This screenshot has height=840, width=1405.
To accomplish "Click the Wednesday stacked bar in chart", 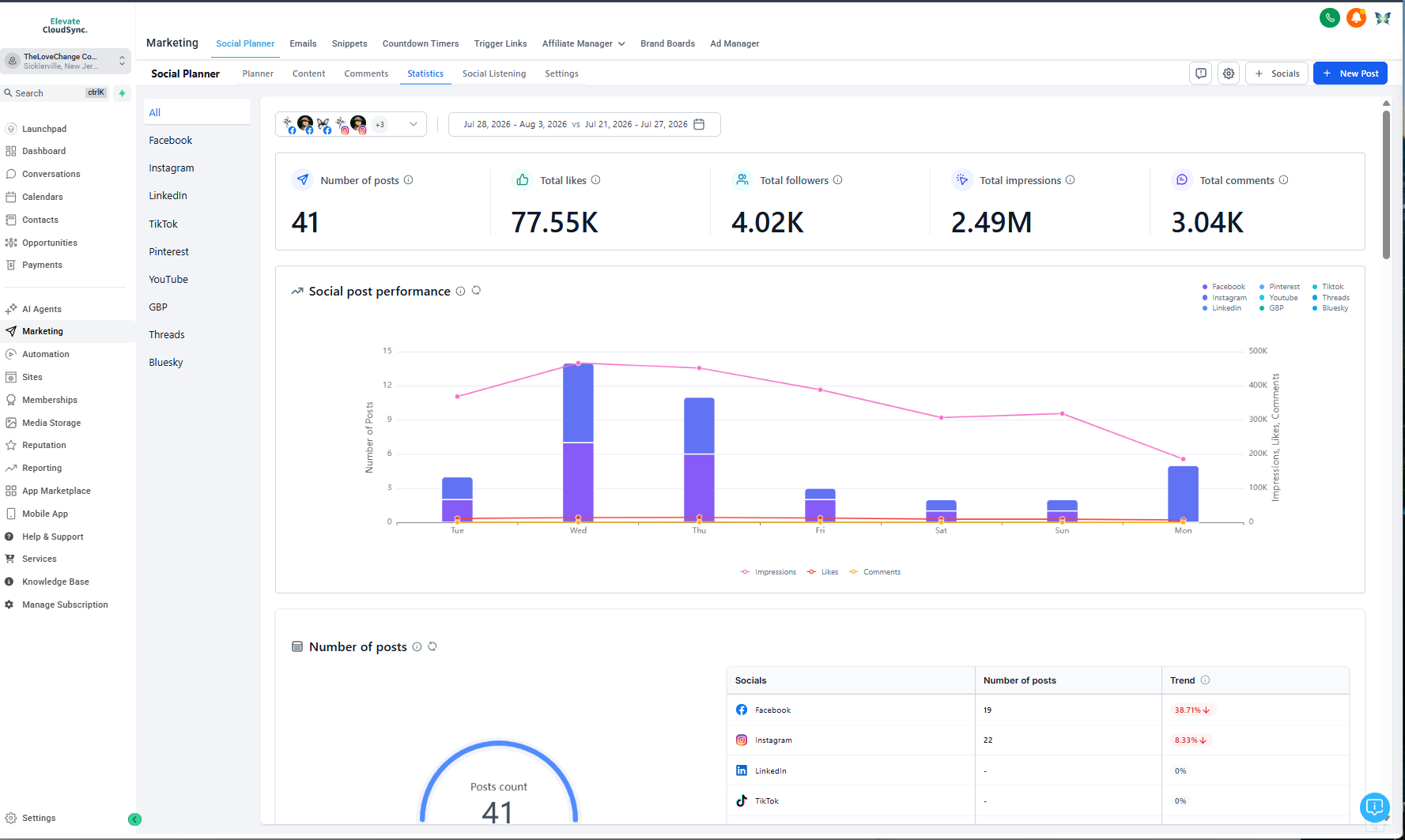I will [578, 443].
